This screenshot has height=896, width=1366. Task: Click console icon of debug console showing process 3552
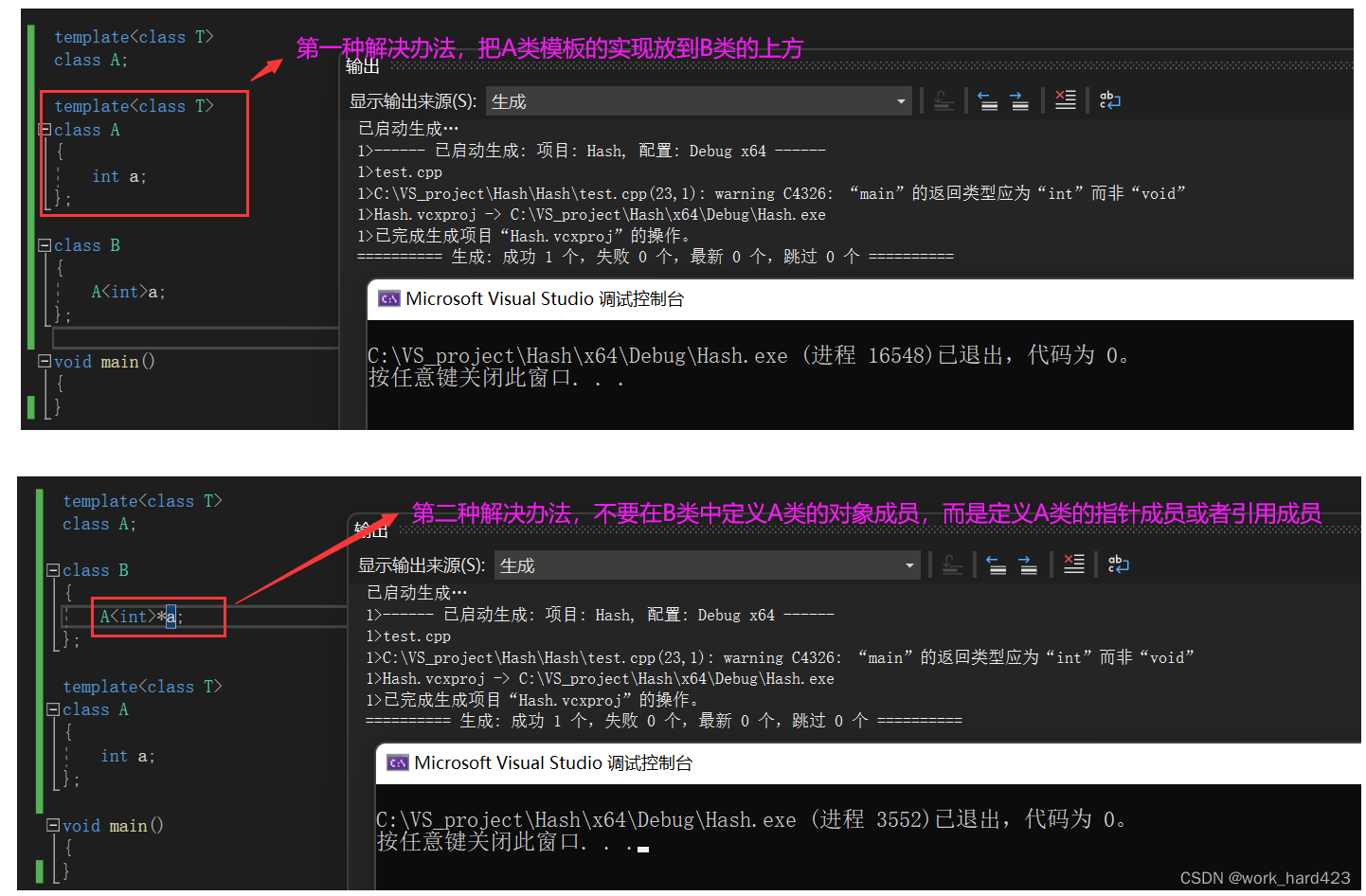[397, 763]
